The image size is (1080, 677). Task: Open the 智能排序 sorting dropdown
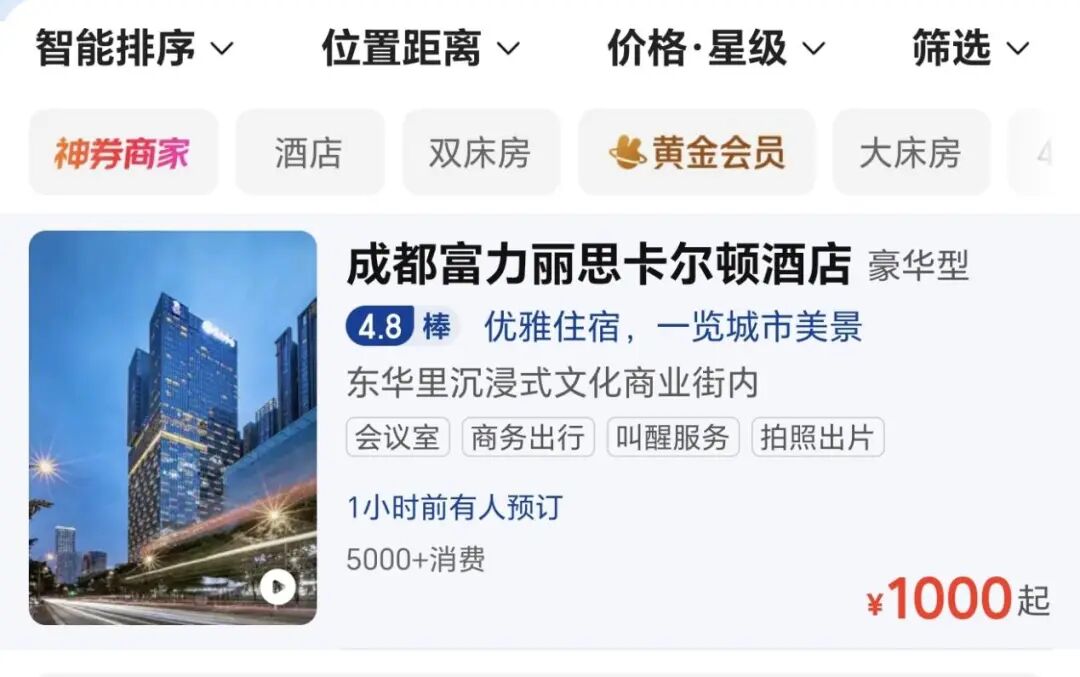(x=134, y=48)
